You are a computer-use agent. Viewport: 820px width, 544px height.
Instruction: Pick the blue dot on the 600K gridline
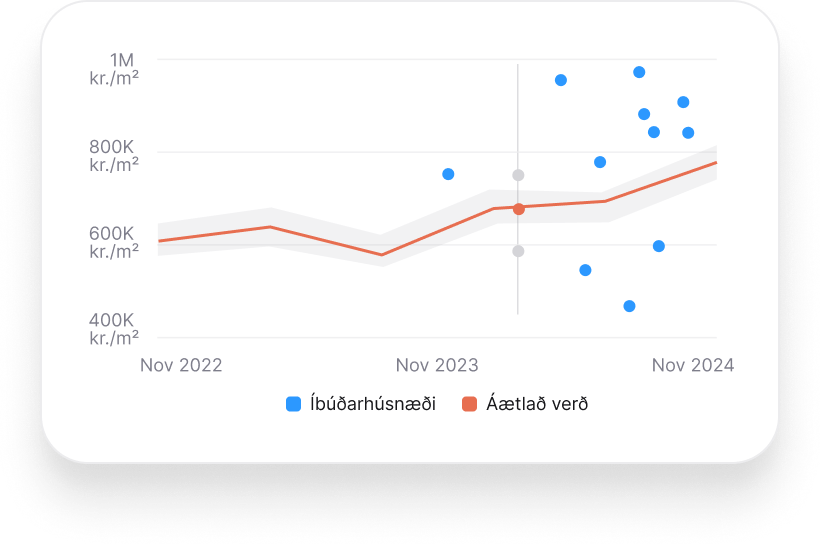point(658,246)
